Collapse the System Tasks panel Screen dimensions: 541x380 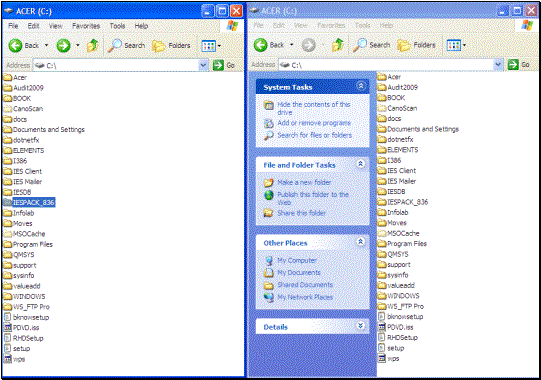361,86
